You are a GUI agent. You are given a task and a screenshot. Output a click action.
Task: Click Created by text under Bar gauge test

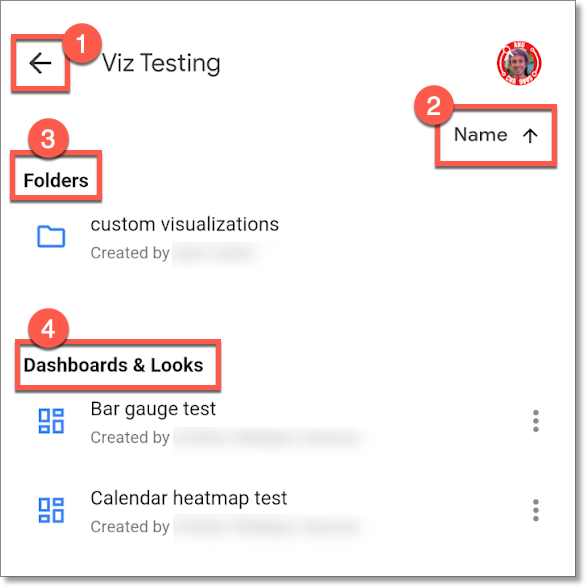pos(130,438)
